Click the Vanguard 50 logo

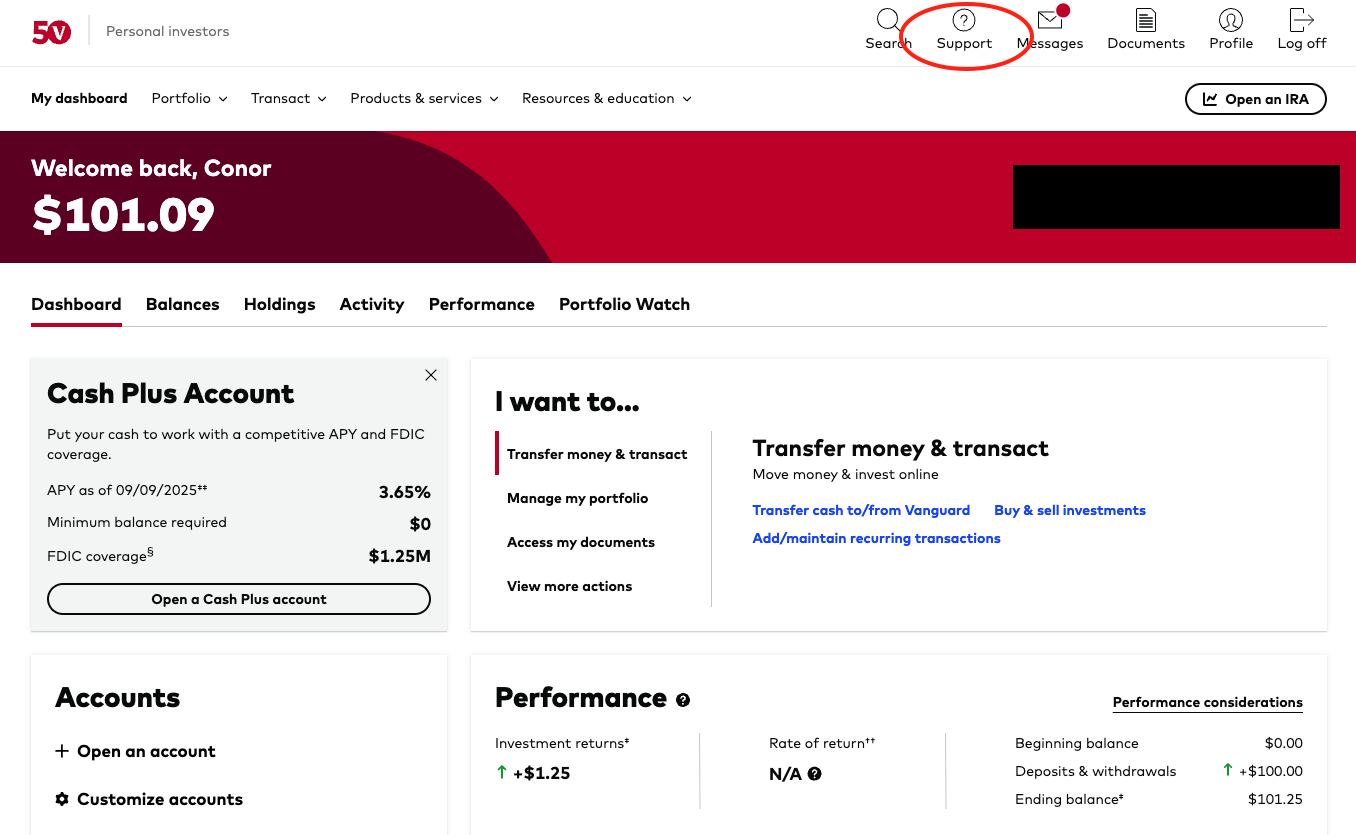point(52,32)
